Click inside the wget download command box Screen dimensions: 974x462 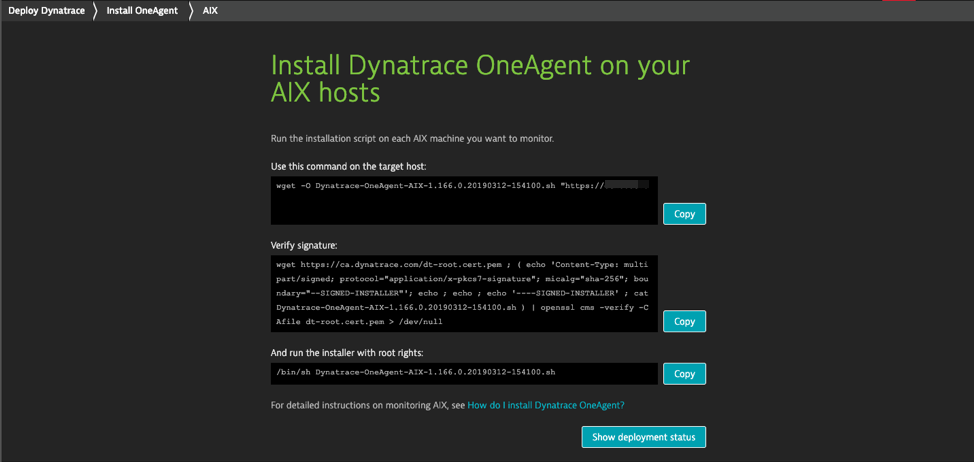click(x=464, y=200)
